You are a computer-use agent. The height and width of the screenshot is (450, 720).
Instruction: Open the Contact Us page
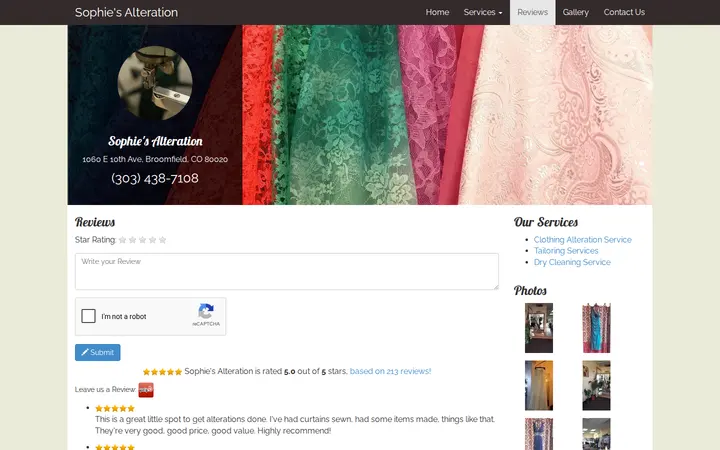point(624,12)
